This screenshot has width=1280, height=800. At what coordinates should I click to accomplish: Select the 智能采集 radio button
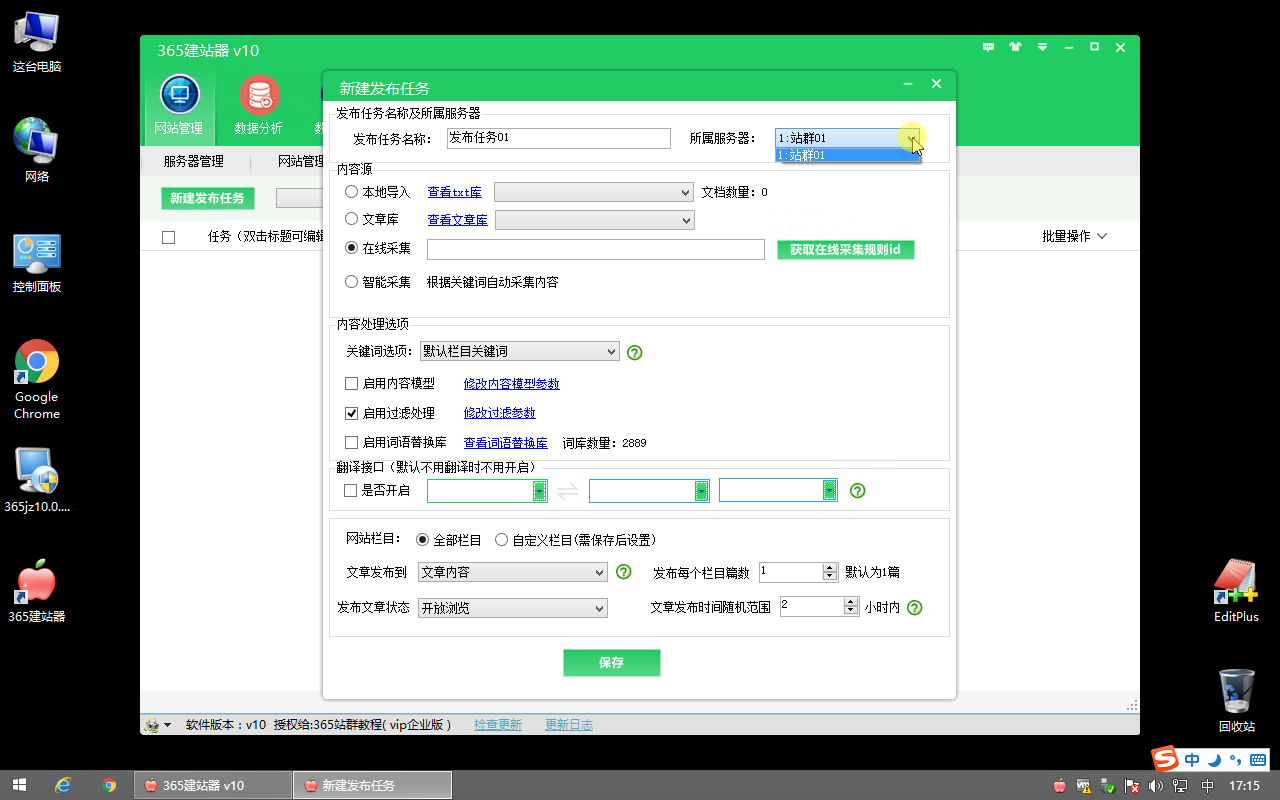pyautogui.click(x=352, y=282)
